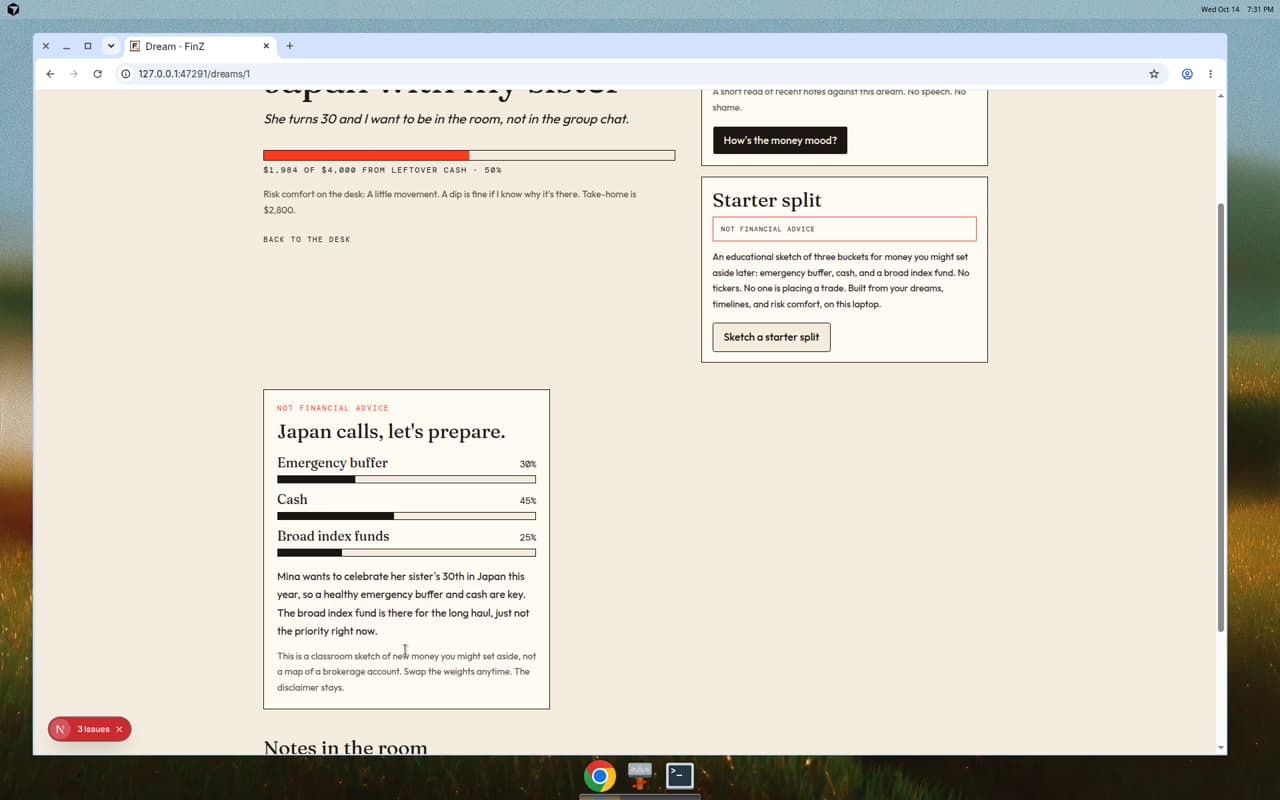Launch Chrome from the dock

[x=600, y=776]
